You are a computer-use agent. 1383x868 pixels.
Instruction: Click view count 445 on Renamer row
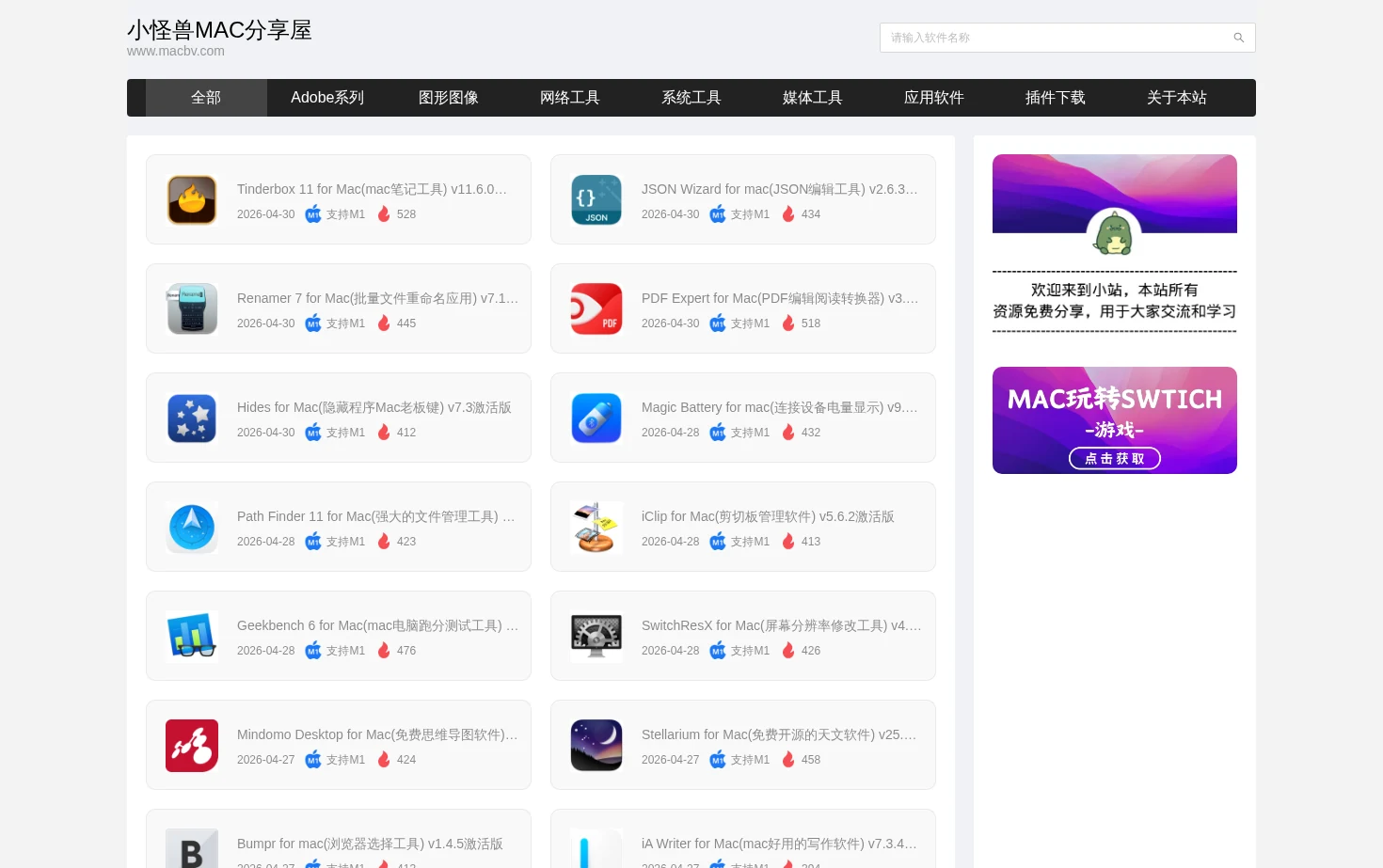pyautogui.click(x=406, y=324)
